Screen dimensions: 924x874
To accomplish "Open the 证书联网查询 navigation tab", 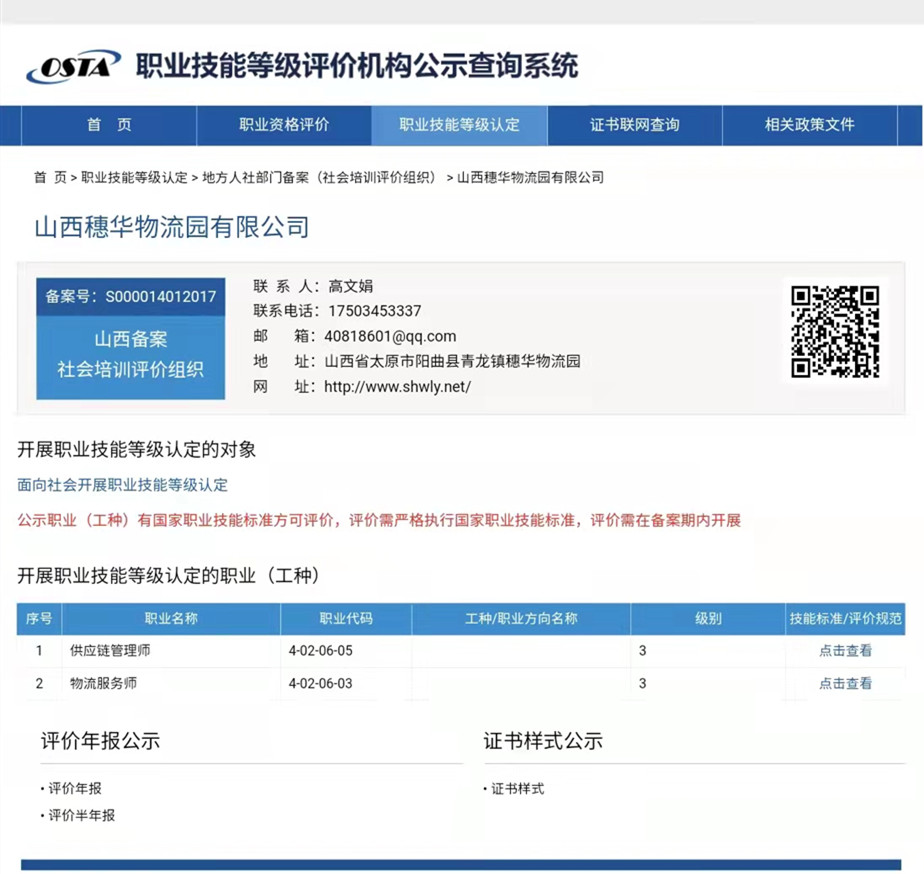I will 635,125.
